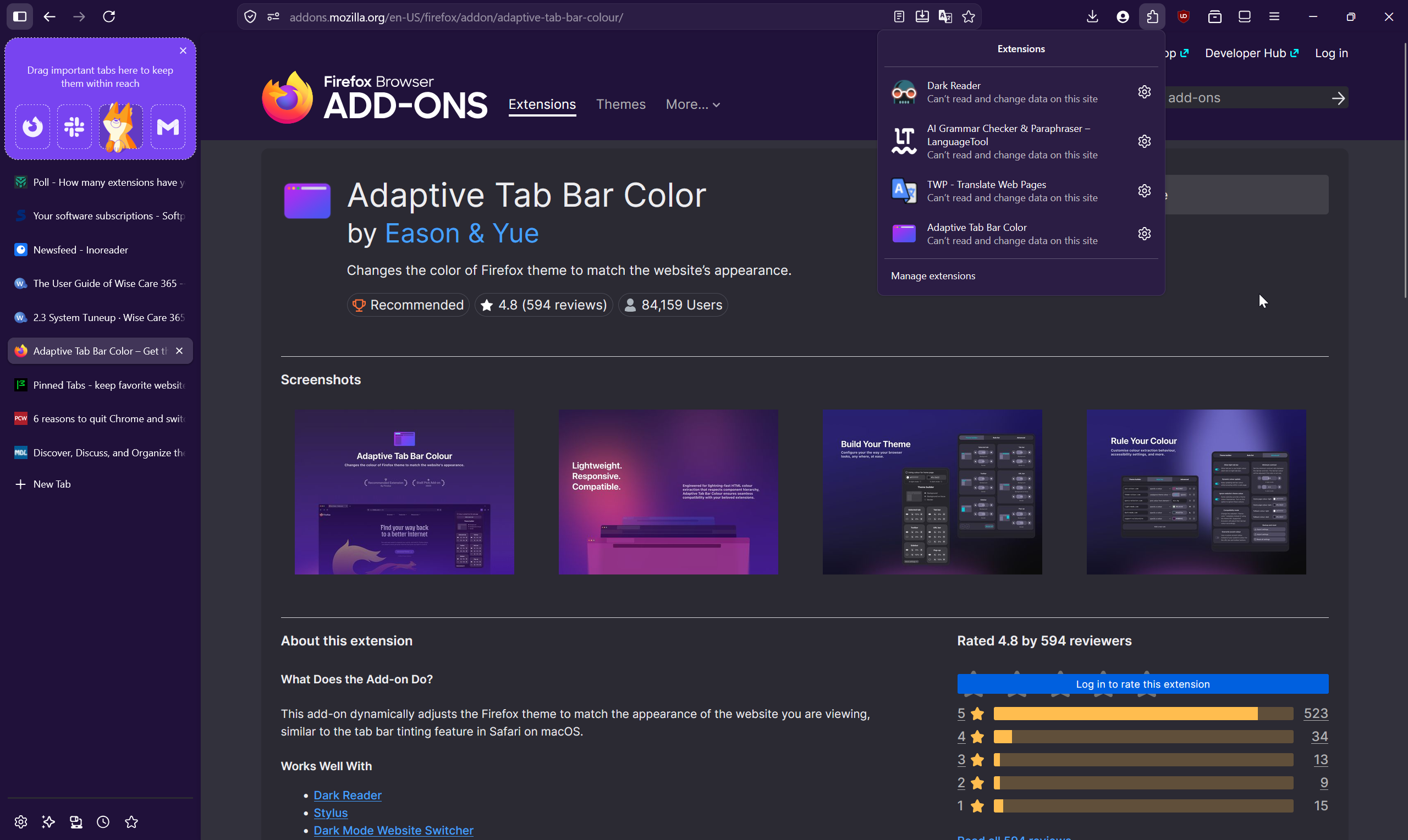Open the uBlock Origin toolbar icon
The image size is (1408, 840).
tap(1183, 17)
